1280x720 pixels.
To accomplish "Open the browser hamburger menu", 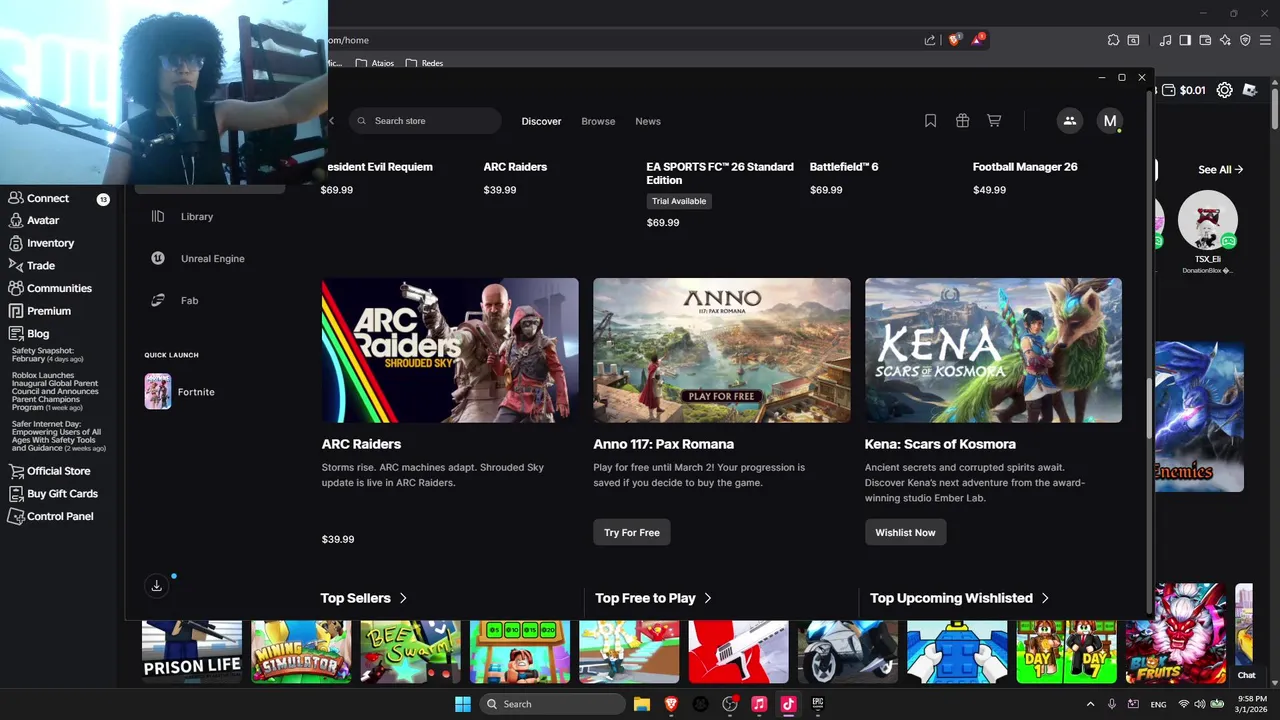I will (x=1265, y=40).
